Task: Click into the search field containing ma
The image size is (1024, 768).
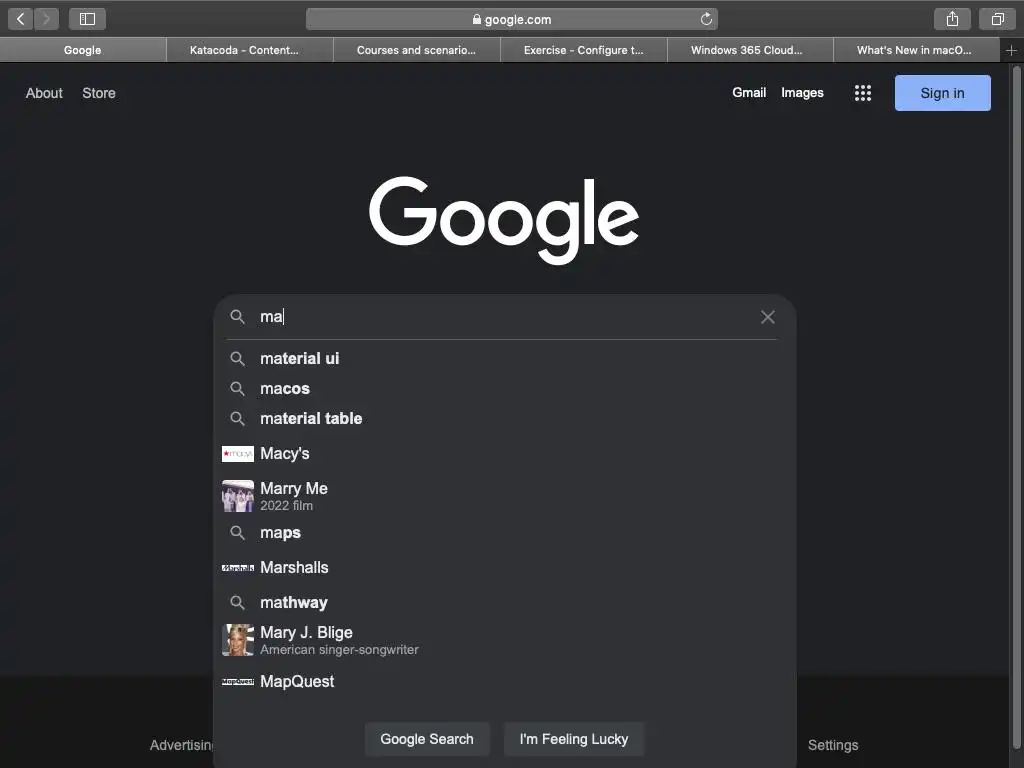Action: pyautogui.click(x=506, y=317)
